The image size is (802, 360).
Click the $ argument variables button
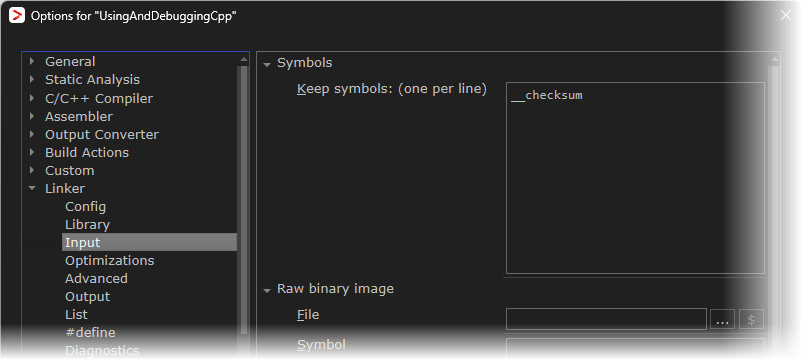click(751, 320)
